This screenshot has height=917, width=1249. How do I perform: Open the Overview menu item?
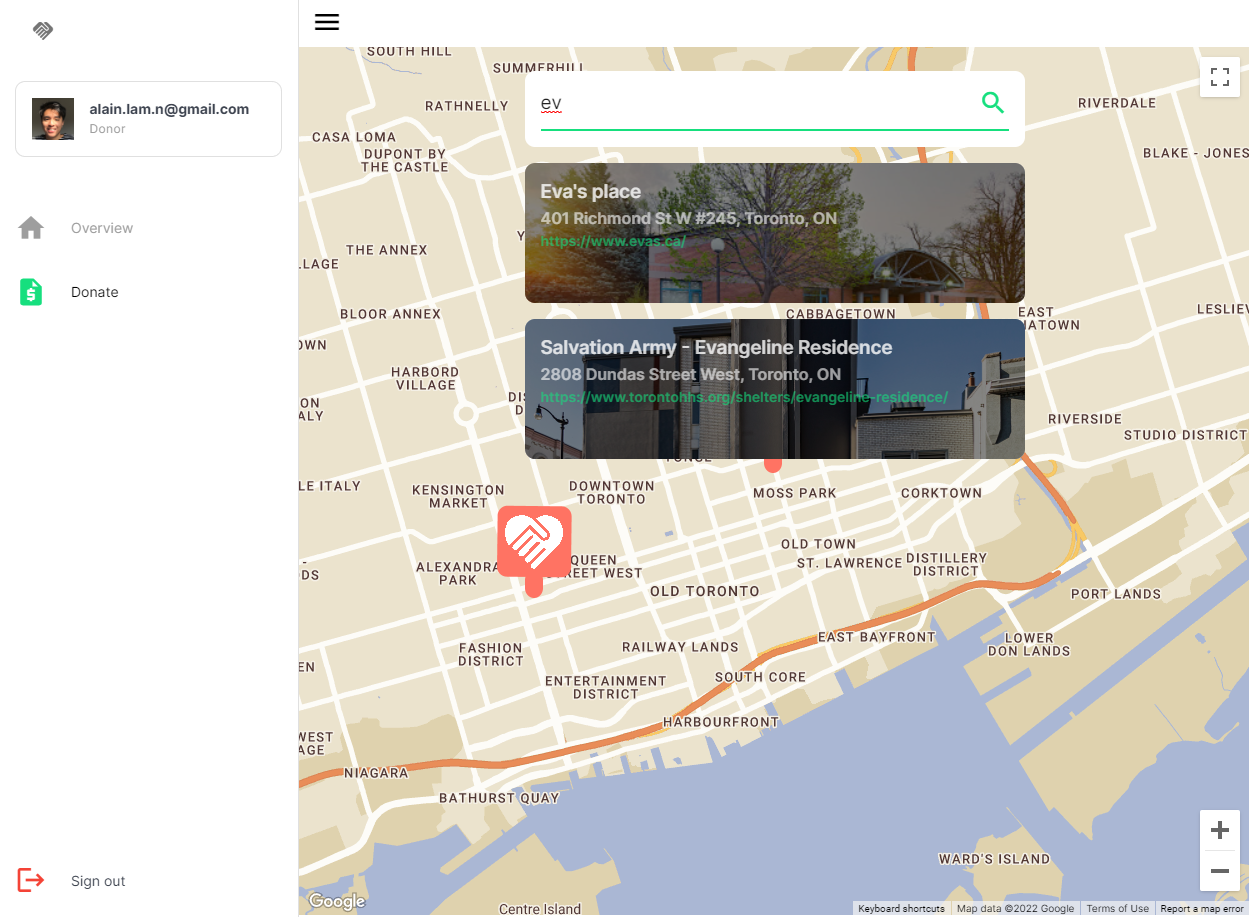pos(102,228)
